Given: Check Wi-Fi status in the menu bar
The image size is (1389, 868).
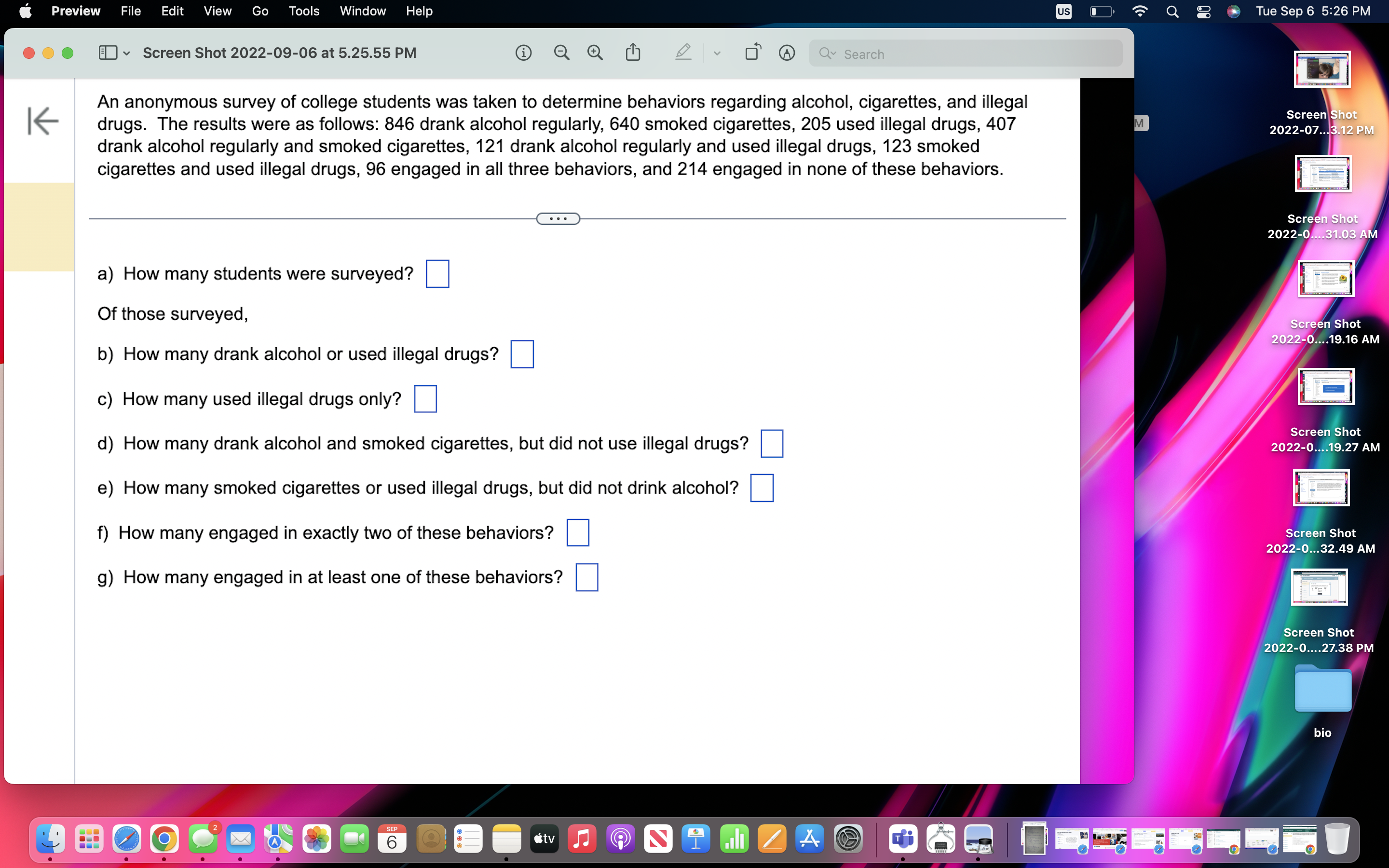Looking at the screenshot, I should [x=1140, y=11].
